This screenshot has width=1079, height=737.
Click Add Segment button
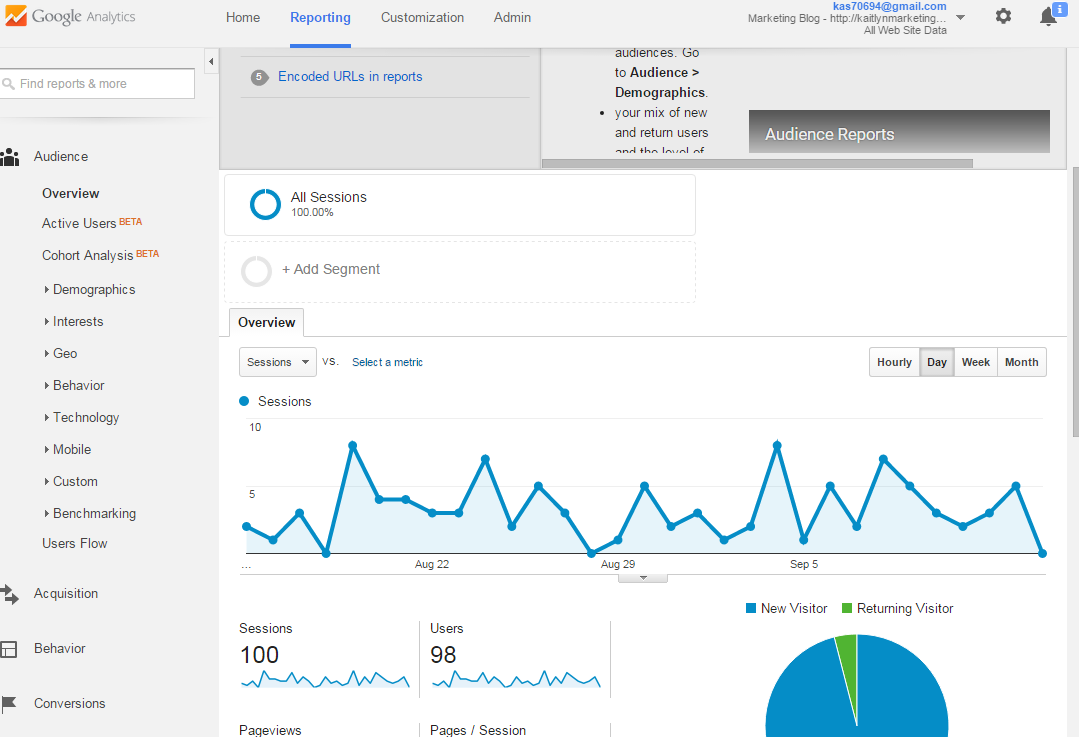(330, 270)
